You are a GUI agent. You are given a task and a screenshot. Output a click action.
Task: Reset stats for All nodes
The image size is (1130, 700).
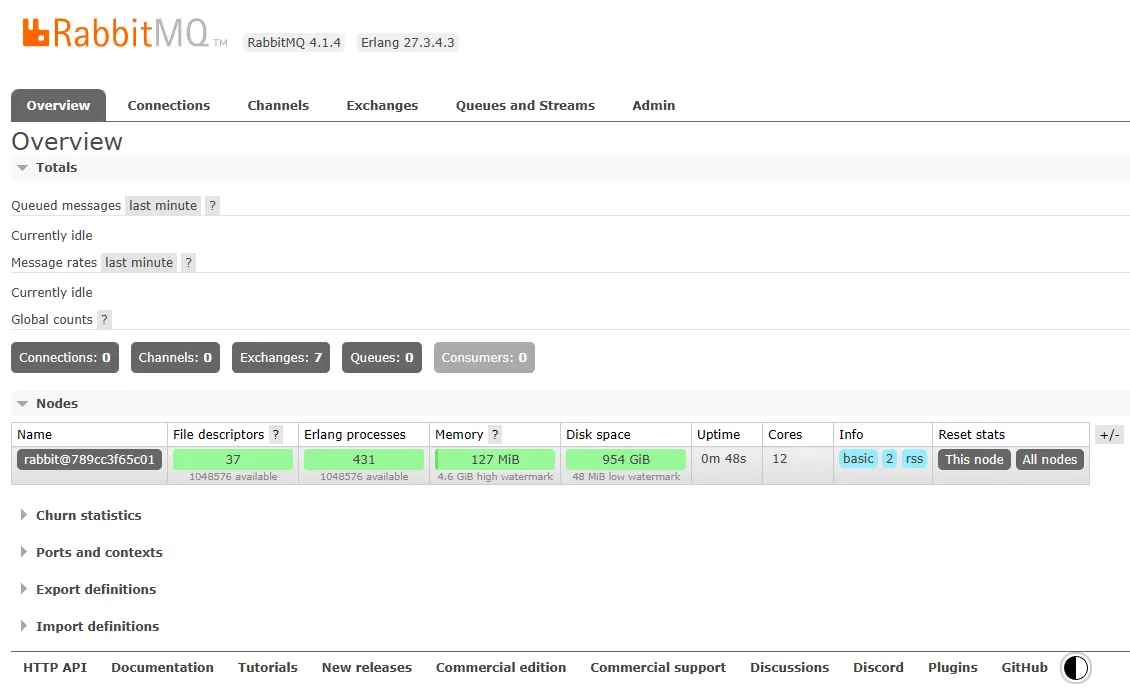click(1049, 459)
